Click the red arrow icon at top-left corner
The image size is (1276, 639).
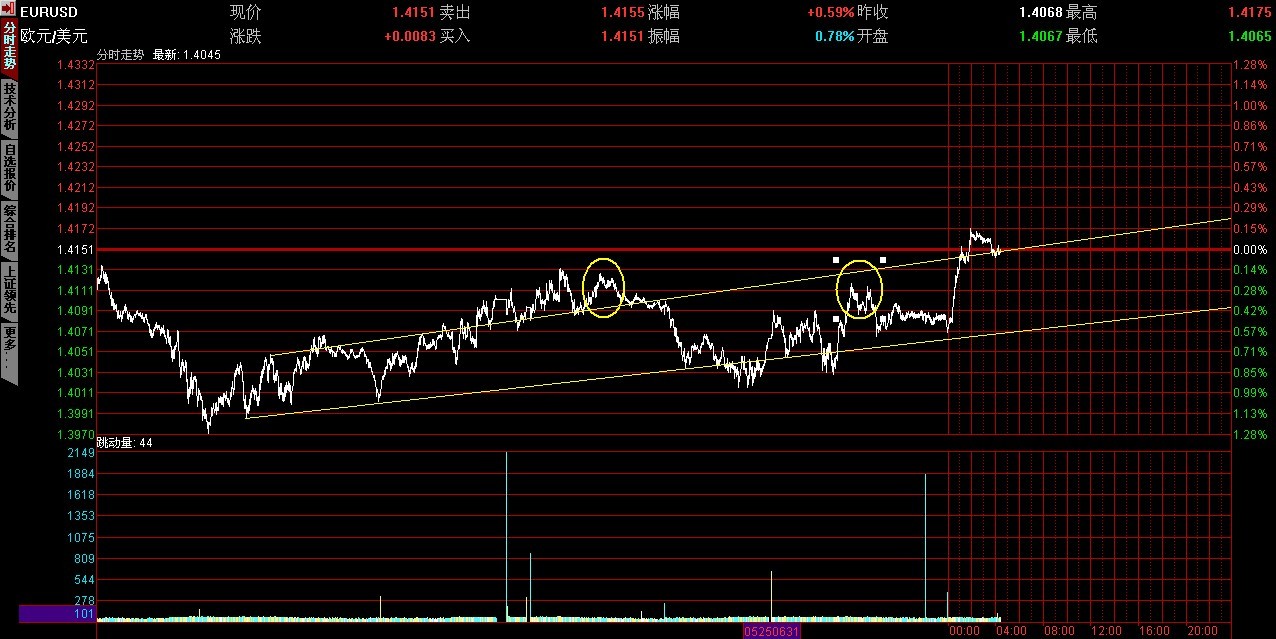tap(9, 10)
